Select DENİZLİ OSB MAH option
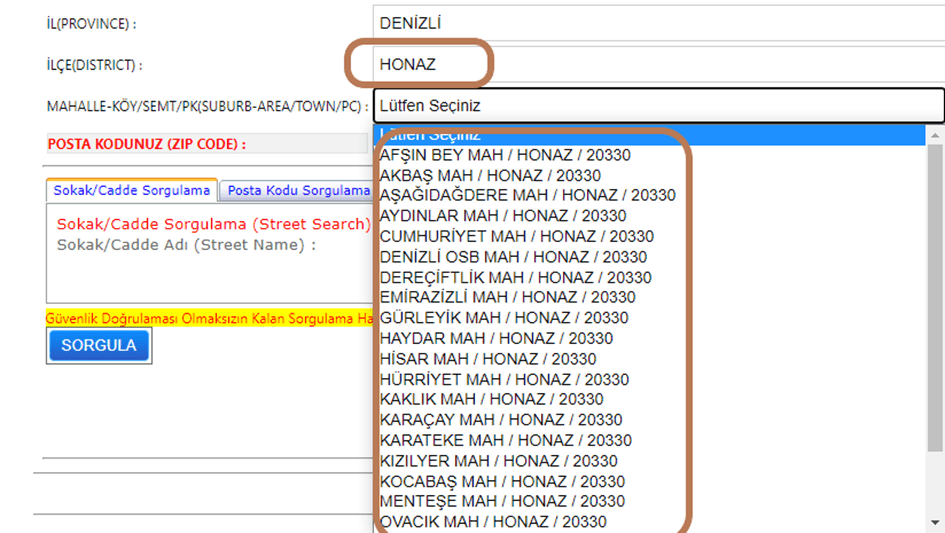The height and width of the screenshot is (533, 945). click(x=513, y=257)
